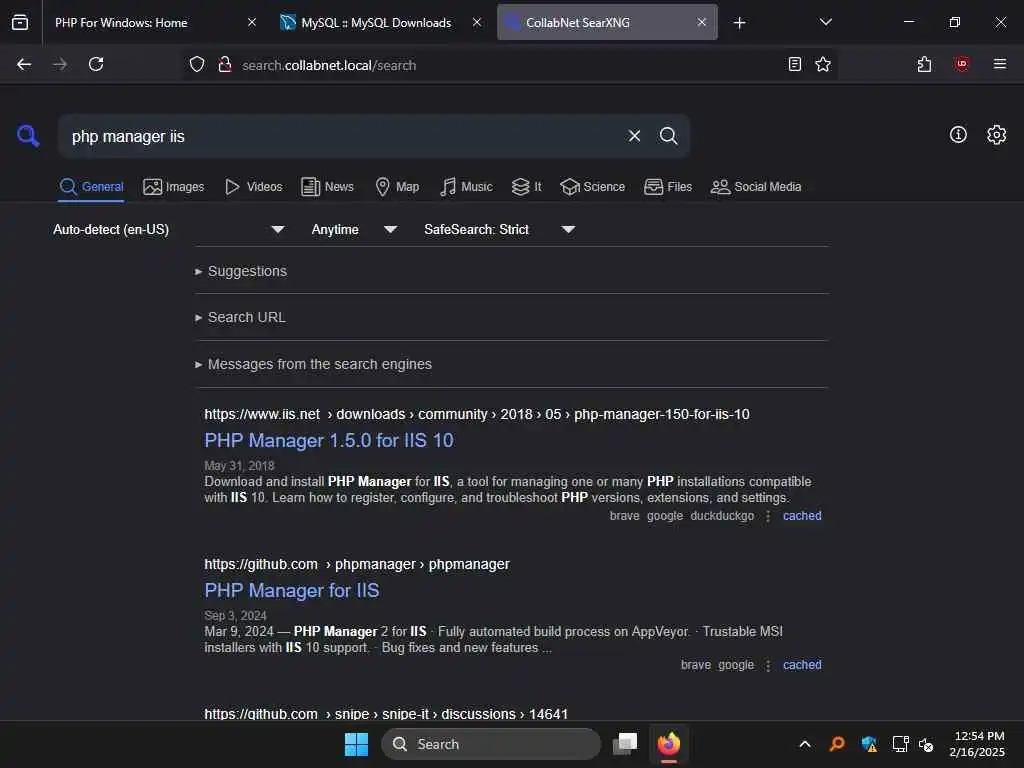The image size is (1024, 768).
Task: Open a new browser tab
Action: click(x=739, y=23)
